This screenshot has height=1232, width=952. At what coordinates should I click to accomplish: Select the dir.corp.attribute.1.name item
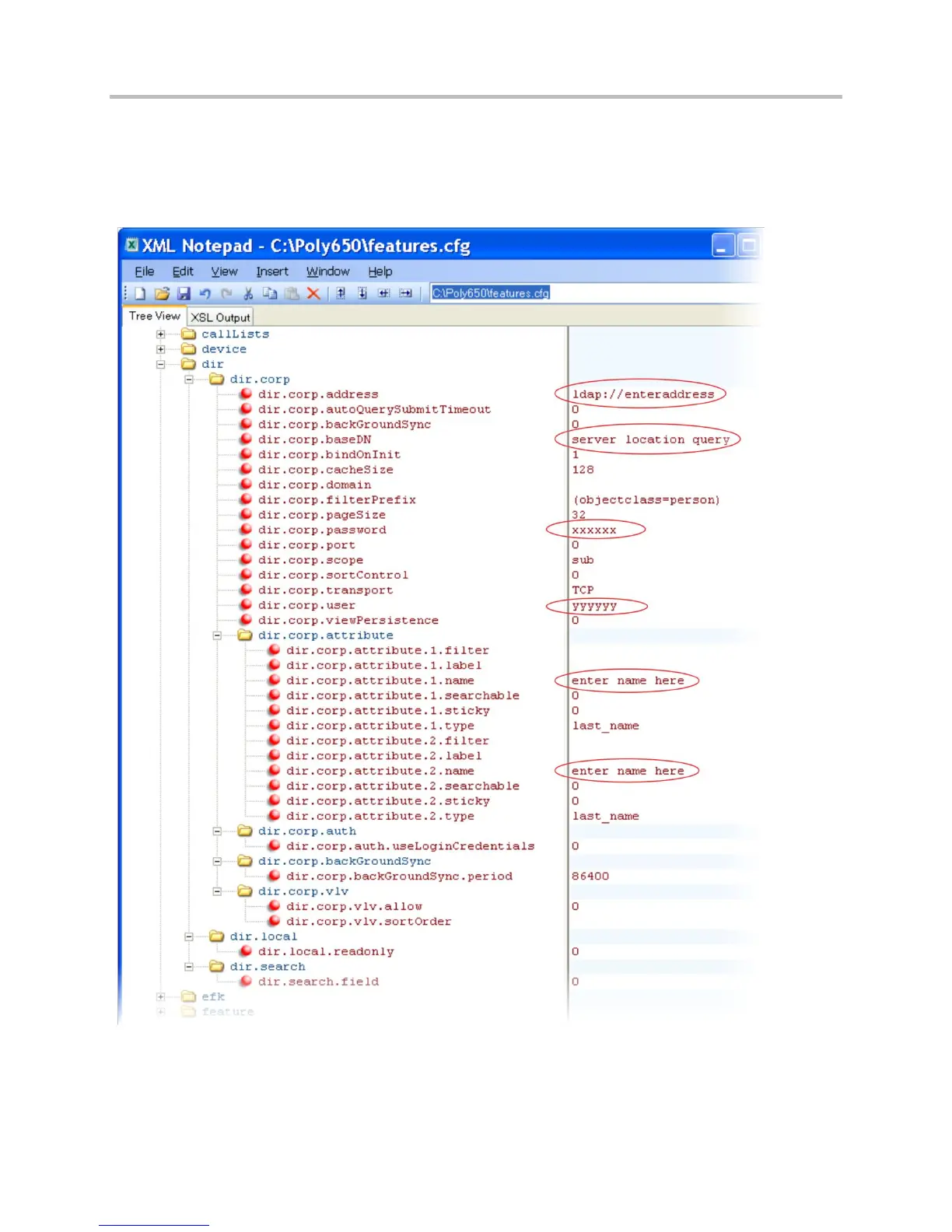coord(380,681)
